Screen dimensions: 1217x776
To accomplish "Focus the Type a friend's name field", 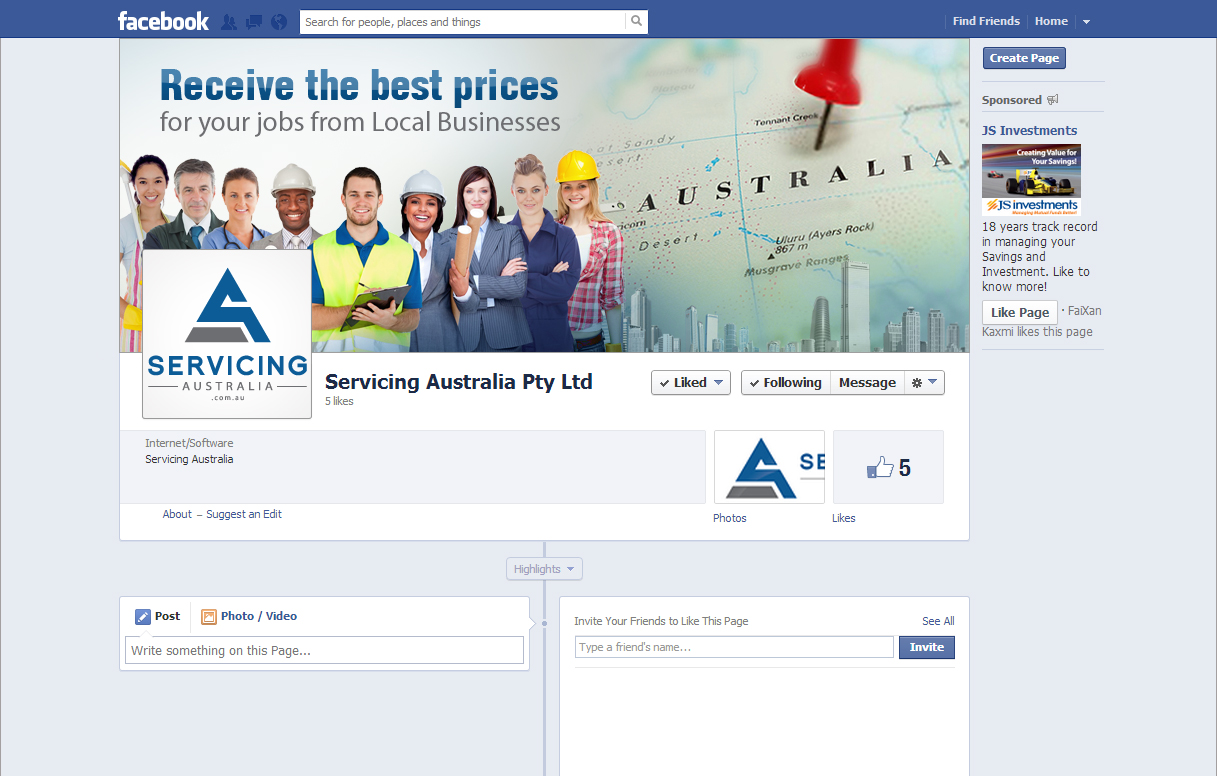I will coord(734,647).
